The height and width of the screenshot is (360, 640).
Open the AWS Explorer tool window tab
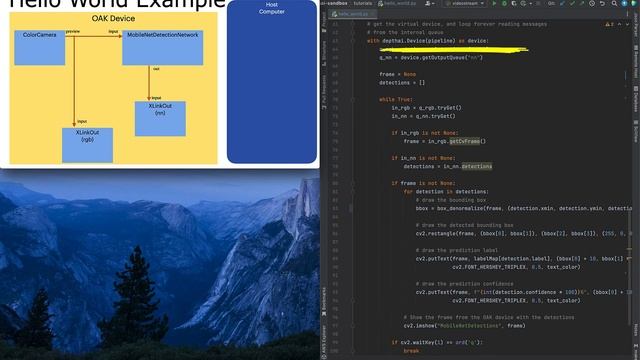click(x=324, y=341)
